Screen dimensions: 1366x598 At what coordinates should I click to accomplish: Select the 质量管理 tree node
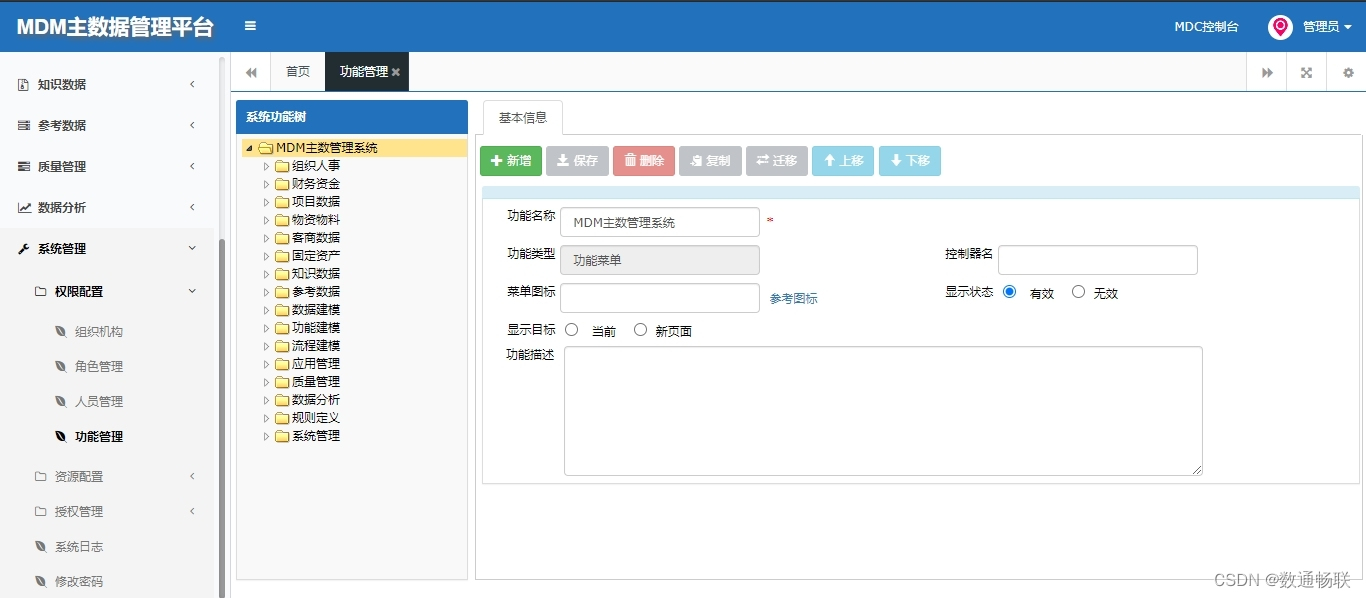click(316, 382)
